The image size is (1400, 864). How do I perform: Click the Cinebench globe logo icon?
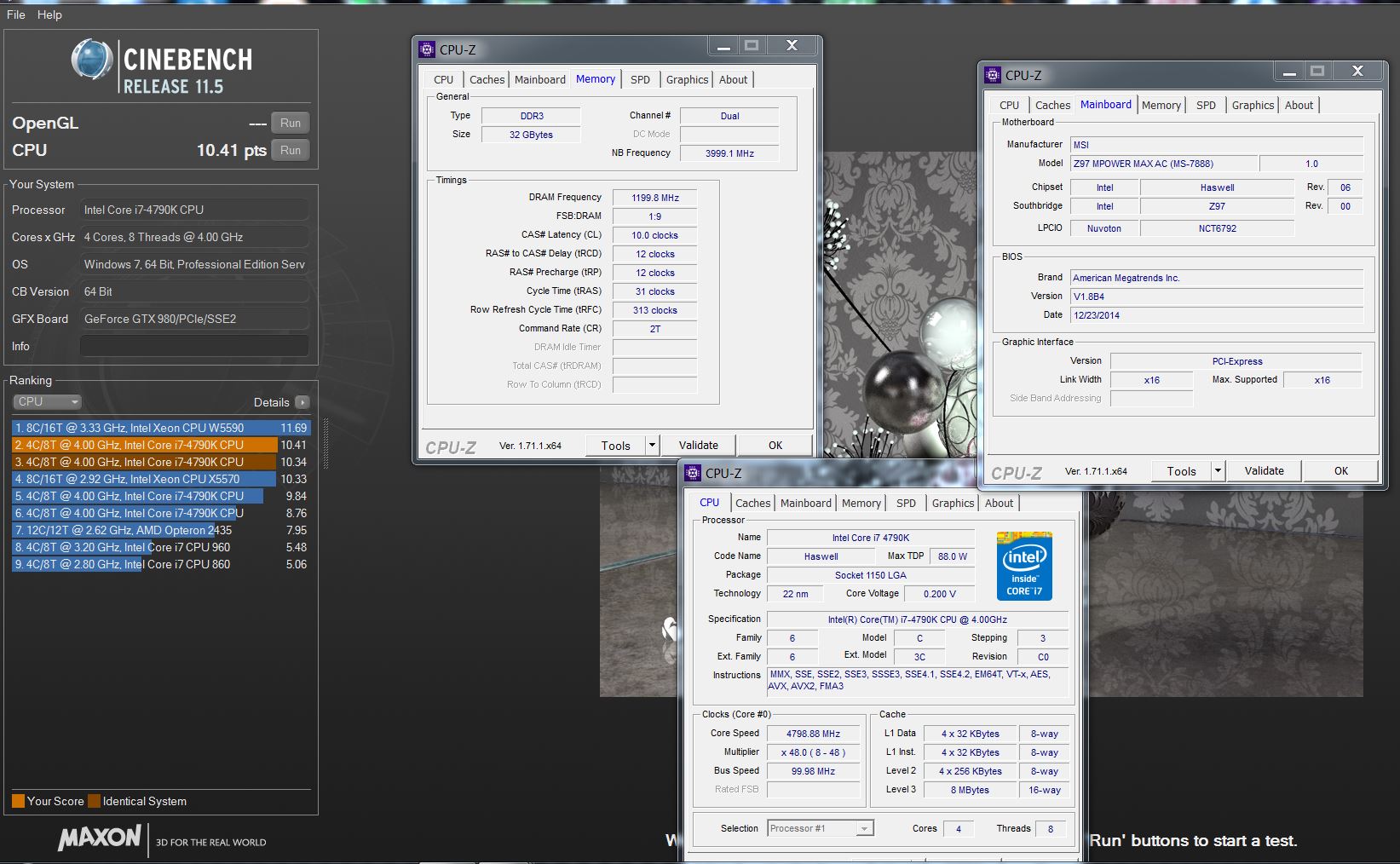[92, 60]
